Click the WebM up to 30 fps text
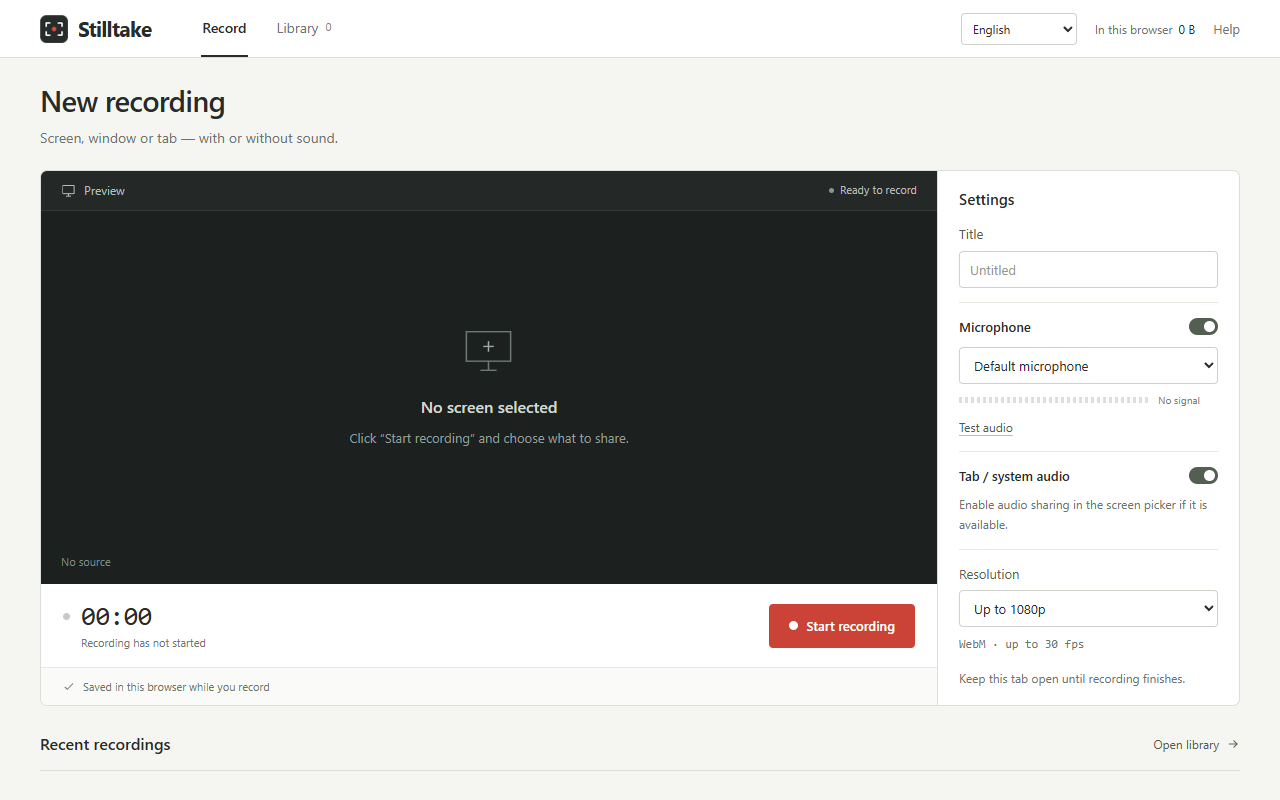The image size is (1280, 800). click(1021, 644)
